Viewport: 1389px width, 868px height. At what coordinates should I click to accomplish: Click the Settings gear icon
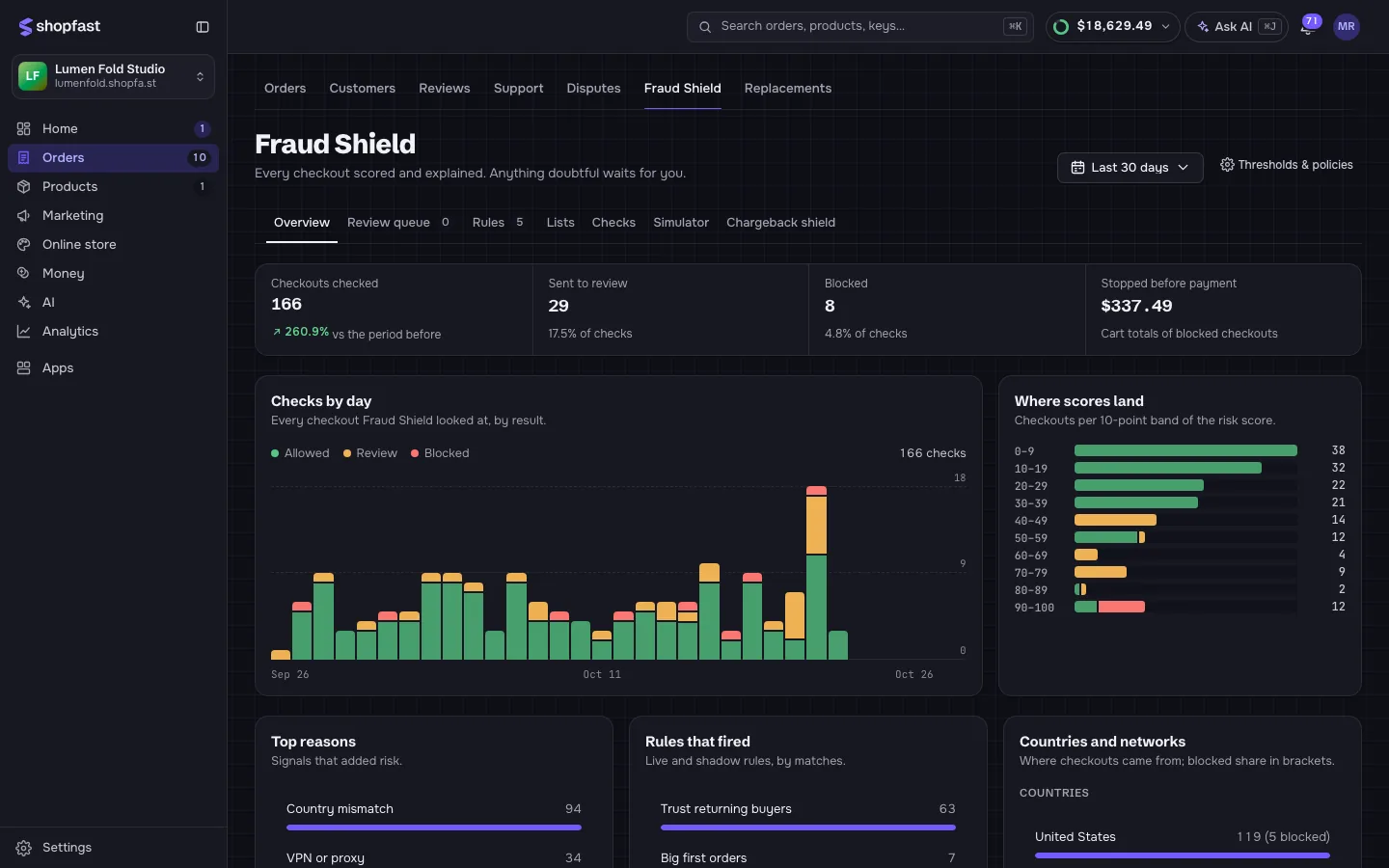[24, 848]
